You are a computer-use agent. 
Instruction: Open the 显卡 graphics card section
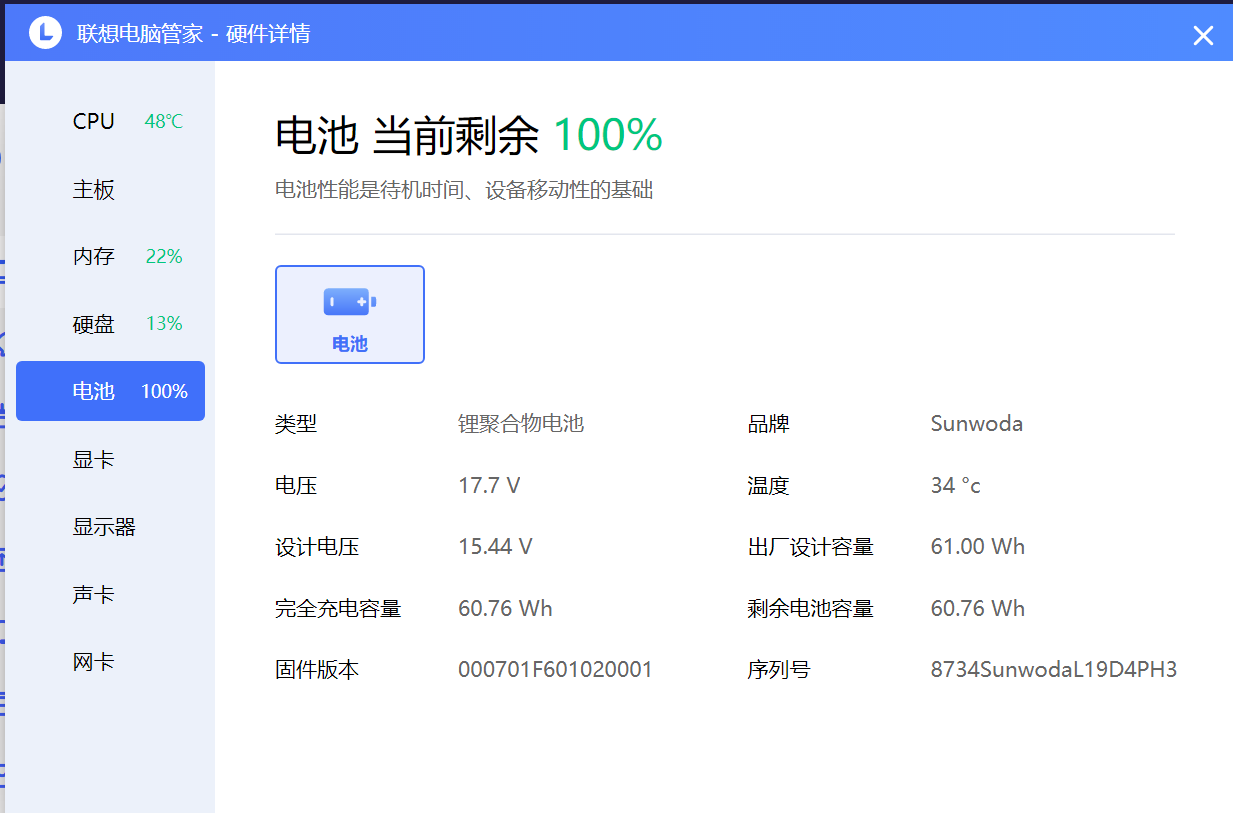[x=110, y=459]
